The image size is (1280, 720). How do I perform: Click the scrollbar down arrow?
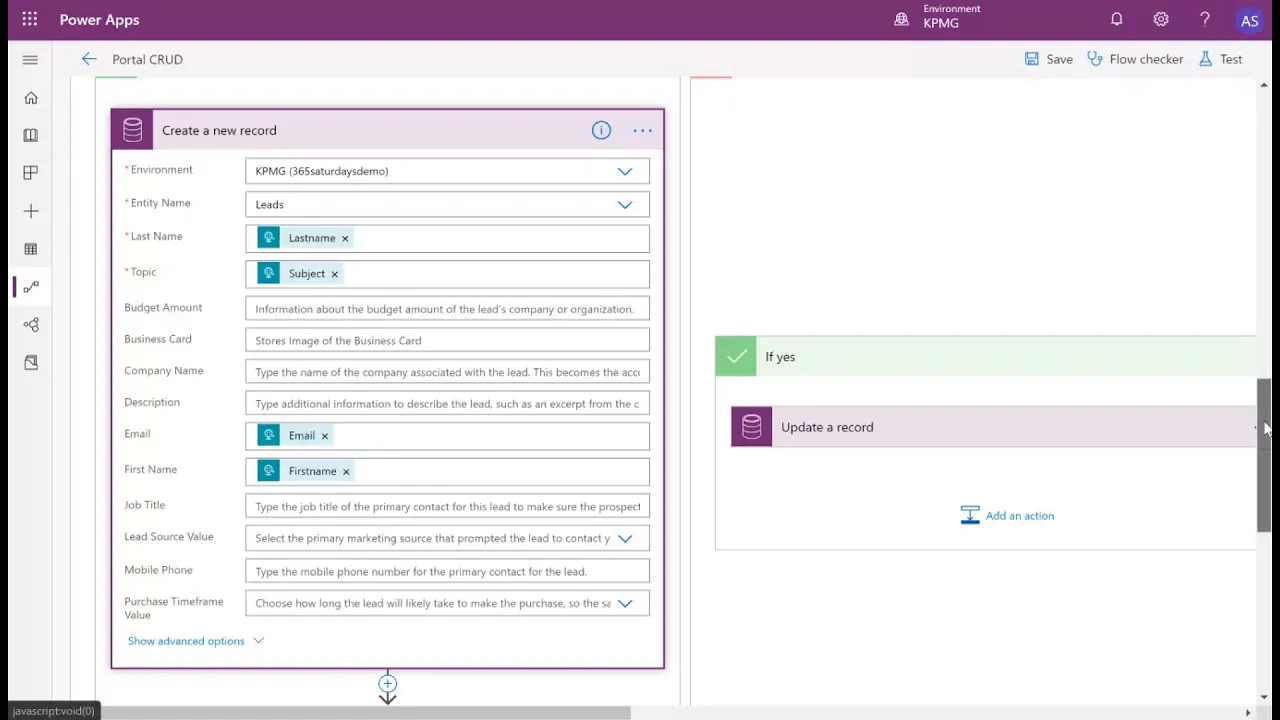(x=1264, y=697)
